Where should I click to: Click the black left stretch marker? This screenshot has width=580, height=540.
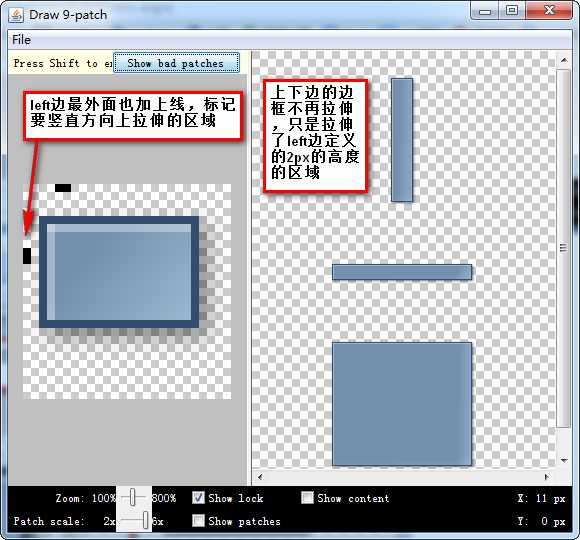pos(27,256)
